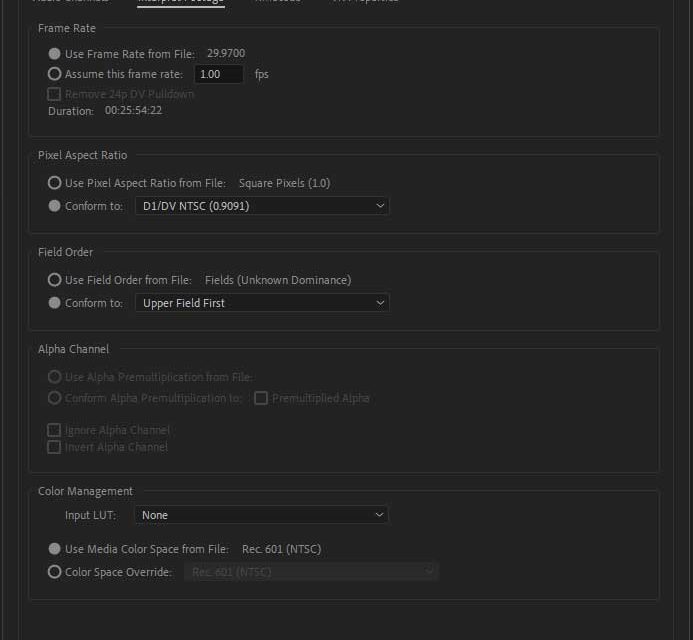Viewport: 693px width, 640px height.
Task: Select Conform Alpha Premultiplication to option
Action: click(55, 398)
